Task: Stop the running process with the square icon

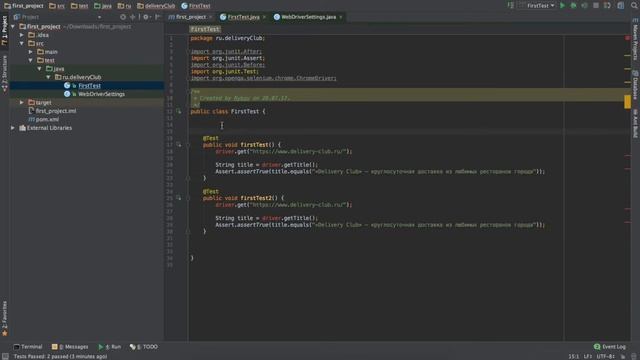Action: tap(596, 6)
